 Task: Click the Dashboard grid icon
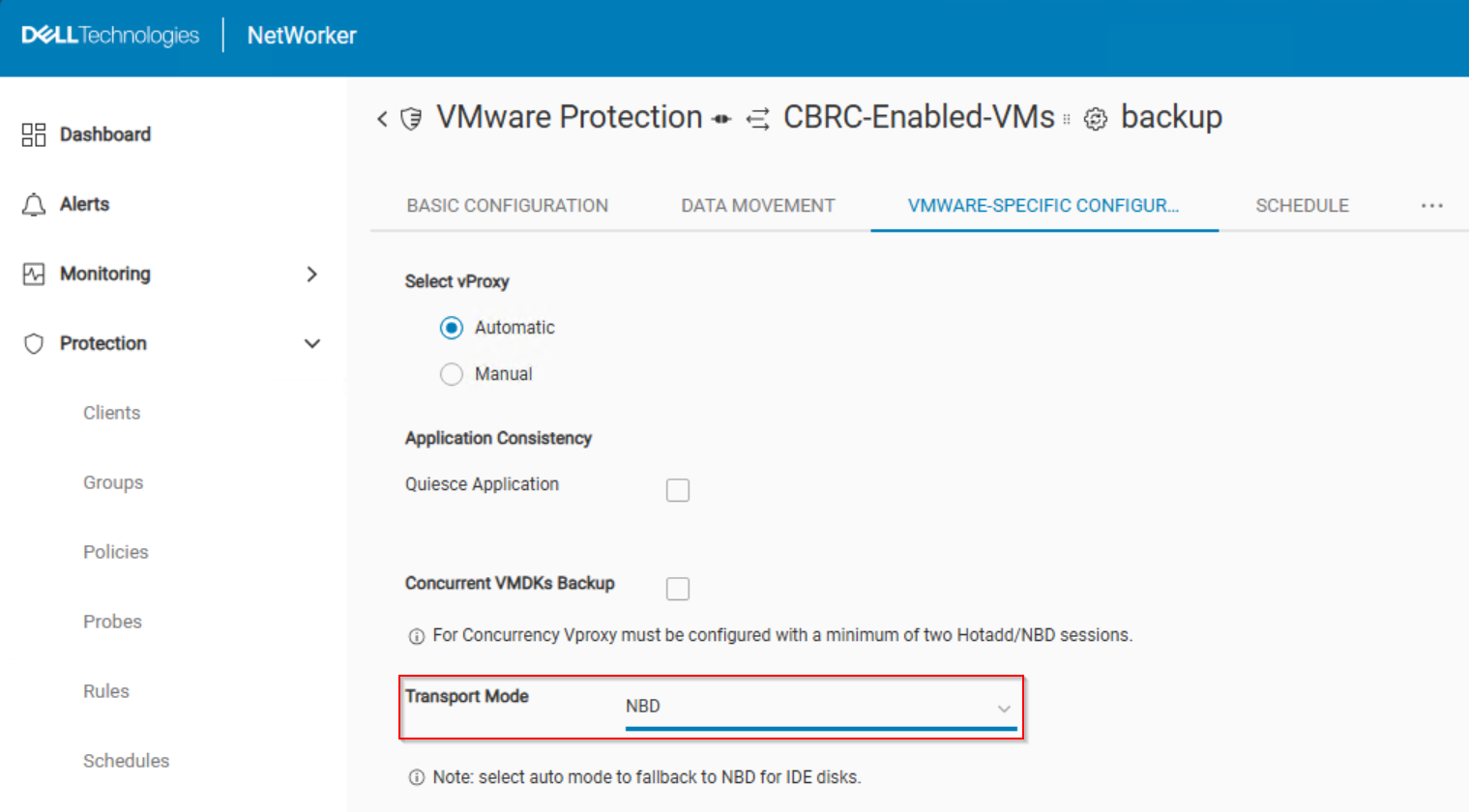34,134
